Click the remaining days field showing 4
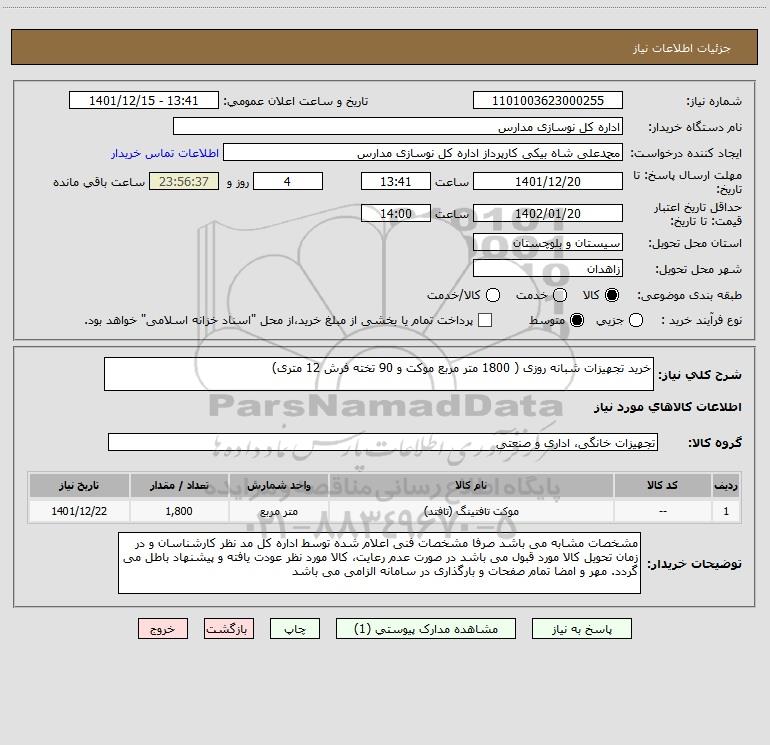 pyautogui.click(x=288, y=182)
